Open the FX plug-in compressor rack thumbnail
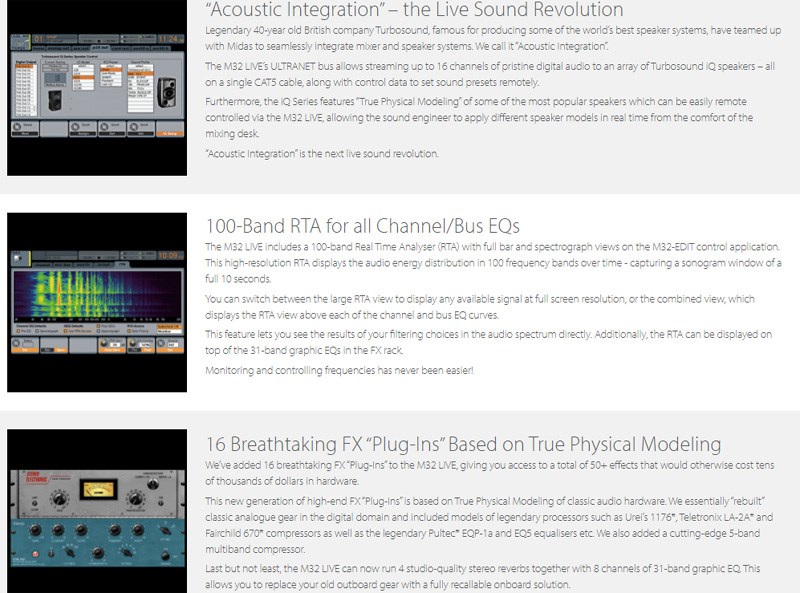The width and height of the screenshot is (800, 593). point(97,511)
